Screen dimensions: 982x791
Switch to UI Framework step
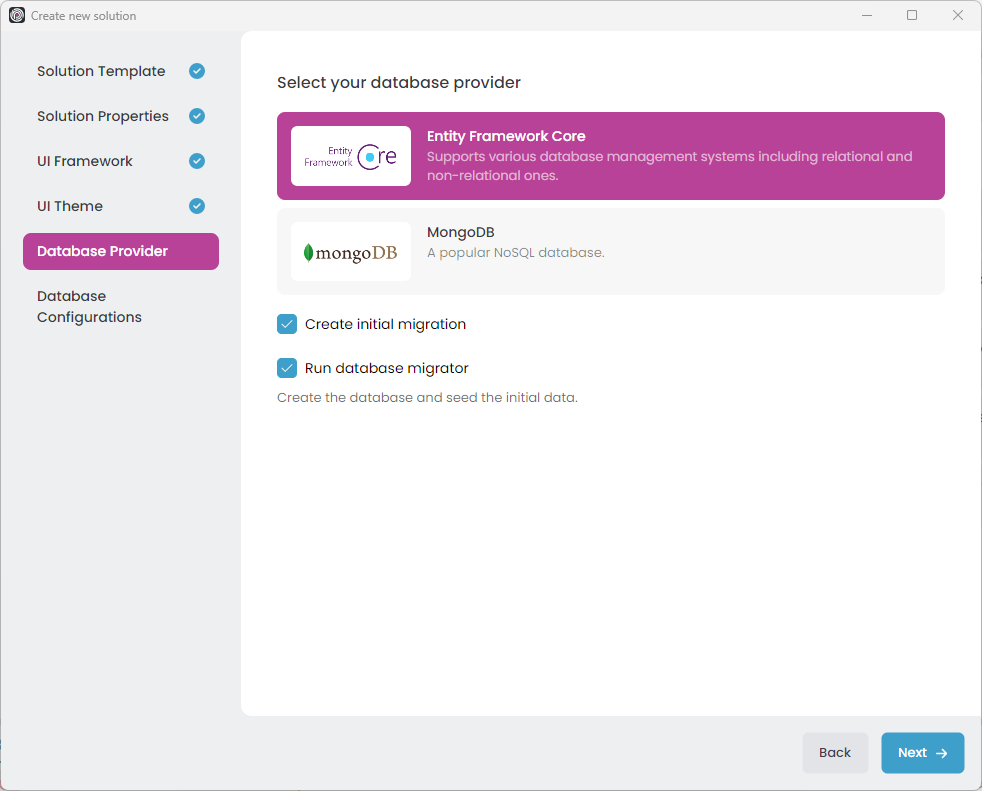[x=85, y=162]
